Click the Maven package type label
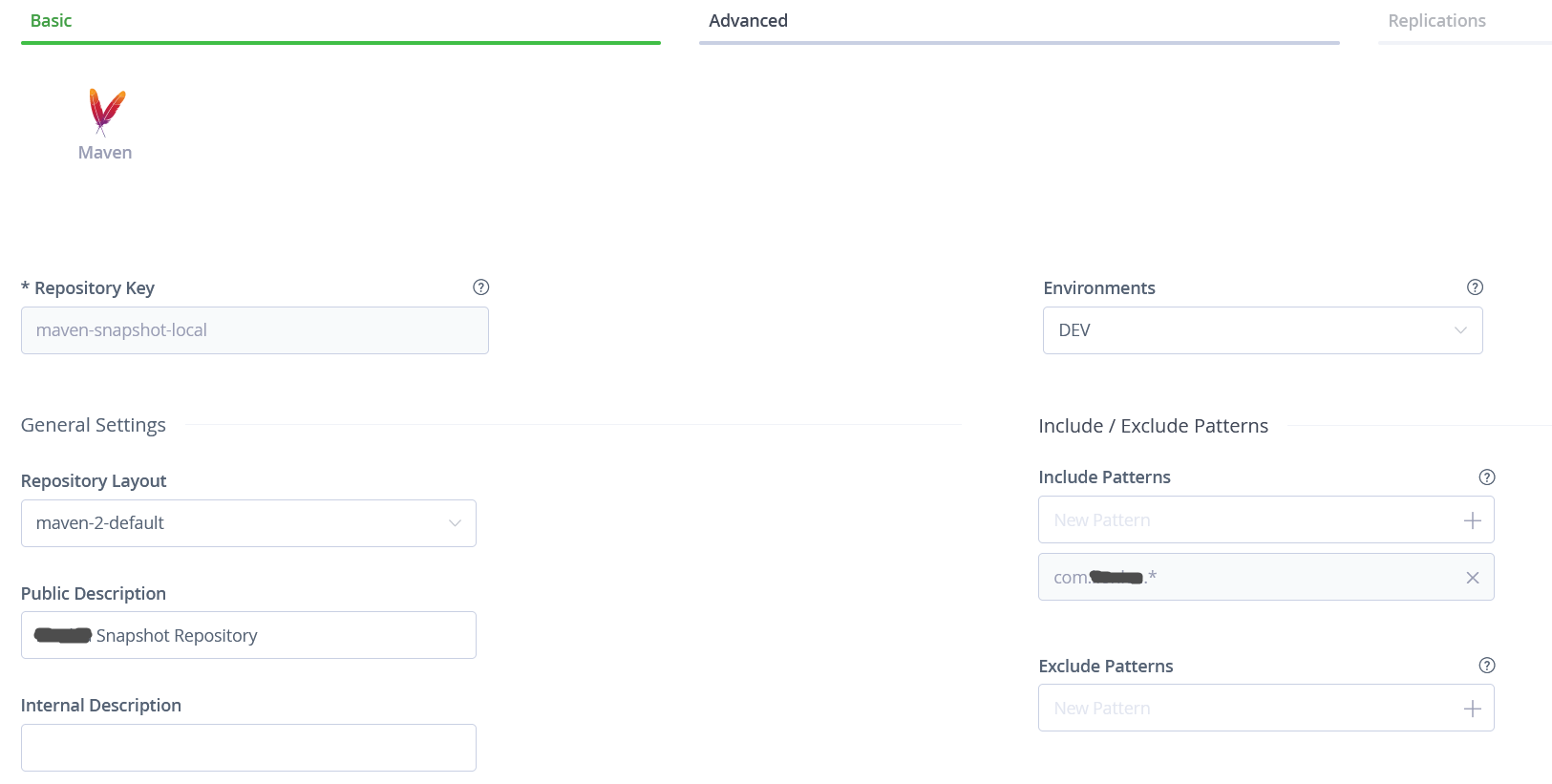1552x784 pixels. [105, 153]
